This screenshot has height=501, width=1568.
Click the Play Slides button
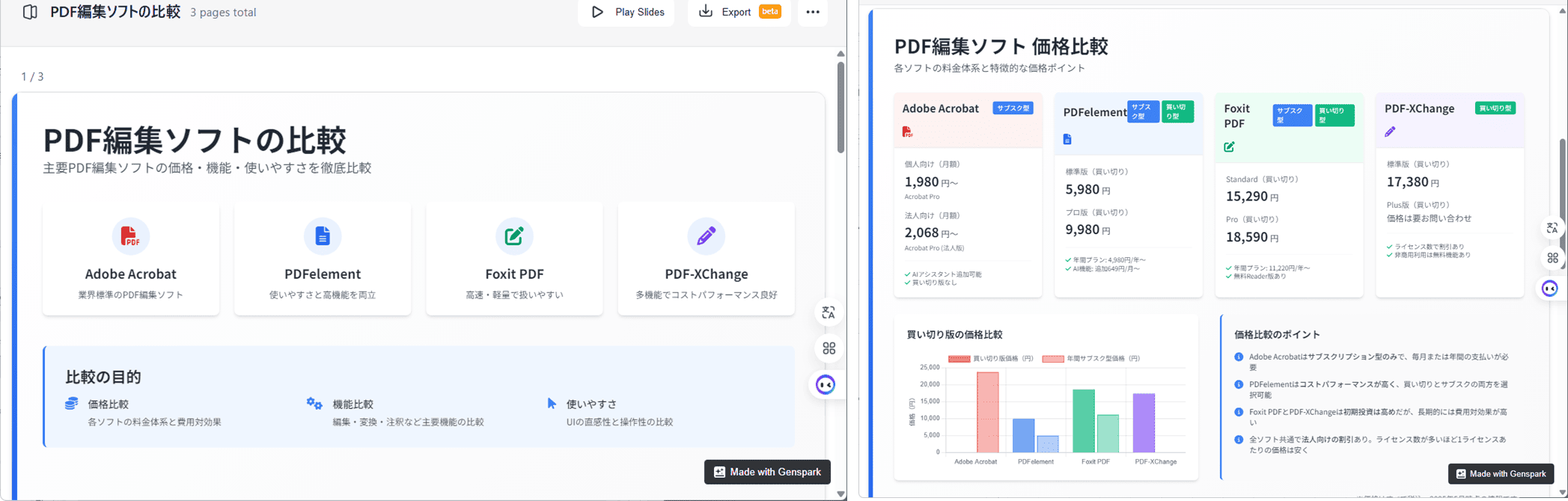point(626,12)
